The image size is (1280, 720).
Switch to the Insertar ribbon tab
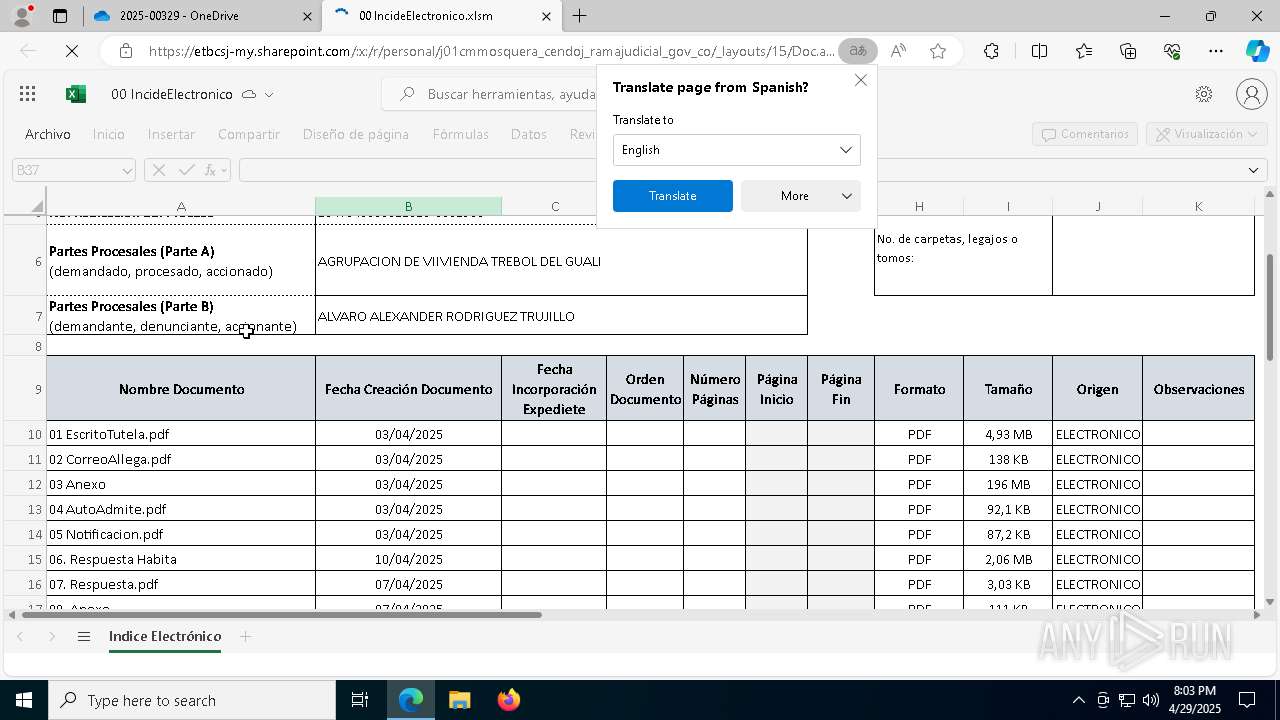tap(171, 134)
